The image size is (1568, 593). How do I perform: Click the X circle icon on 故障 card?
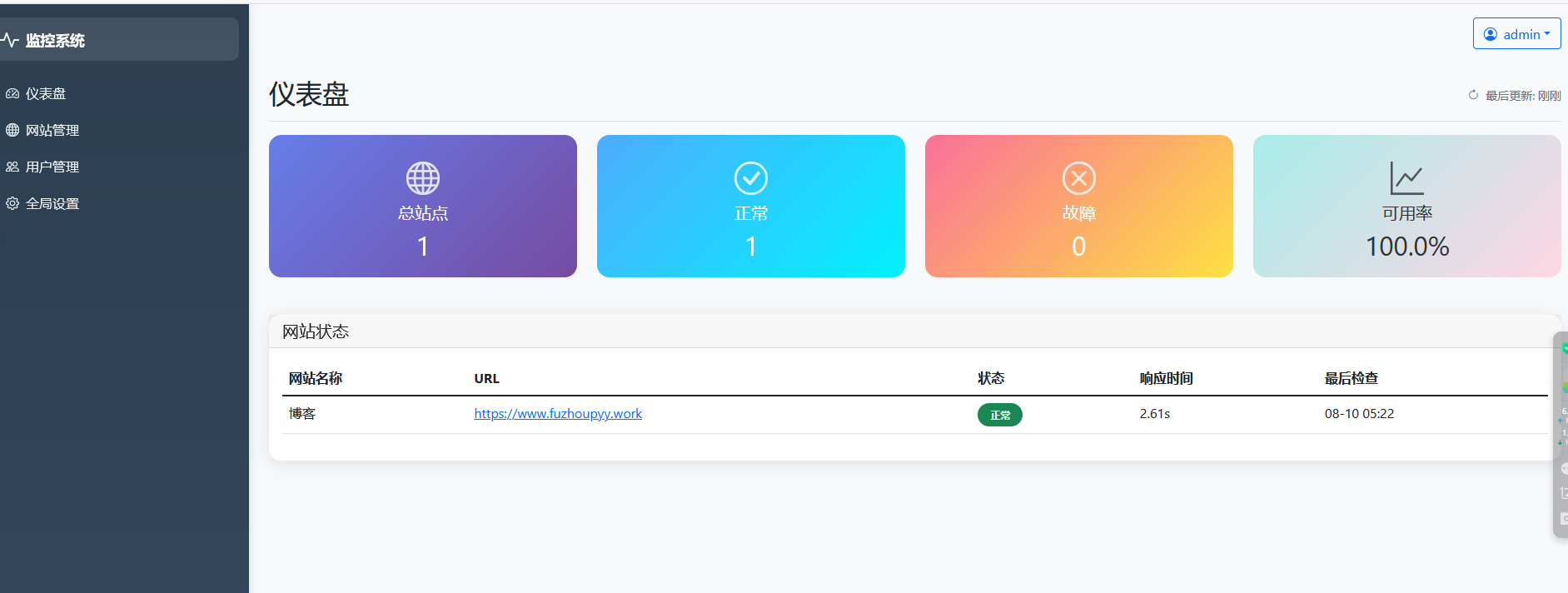1079,178
